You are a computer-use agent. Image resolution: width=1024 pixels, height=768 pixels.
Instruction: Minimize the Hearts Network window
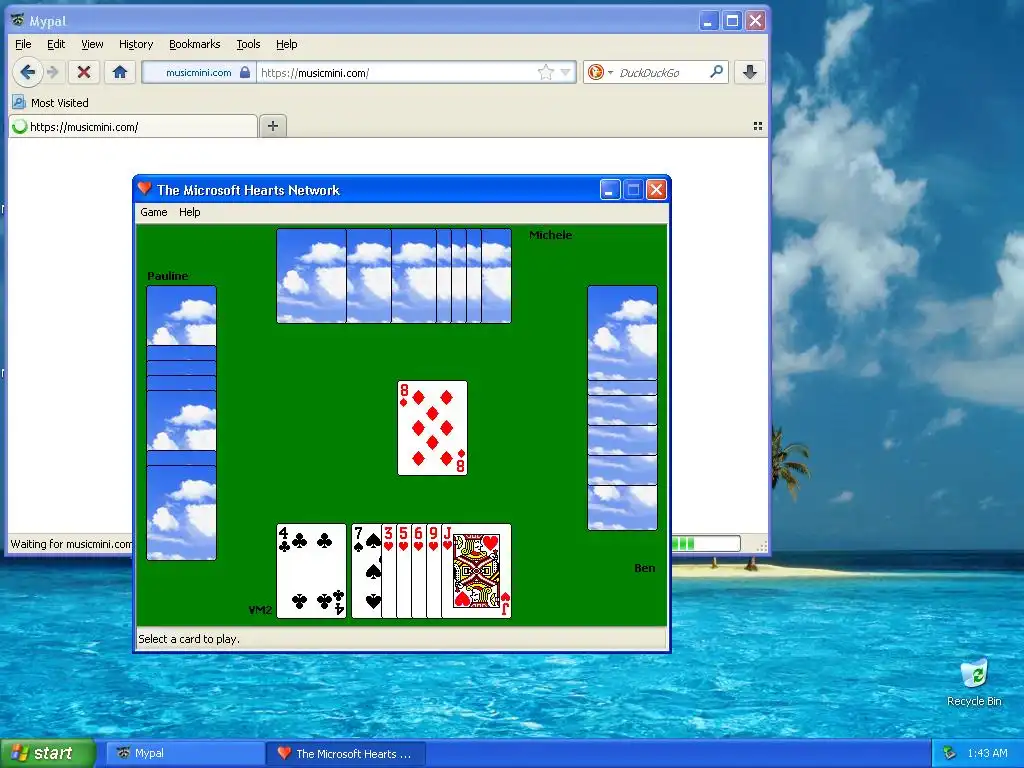coord(609,190)
